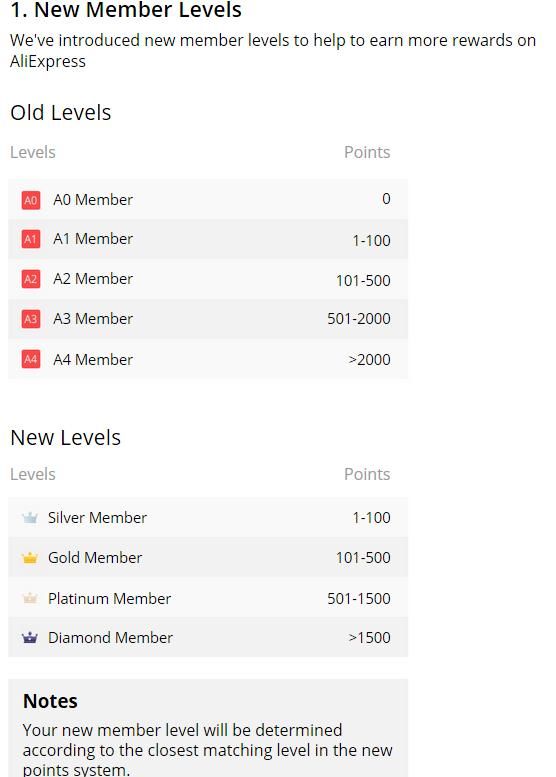Select the red A2 badge icon
Screen dimensions: 556x777
click(x=31, y=279)
